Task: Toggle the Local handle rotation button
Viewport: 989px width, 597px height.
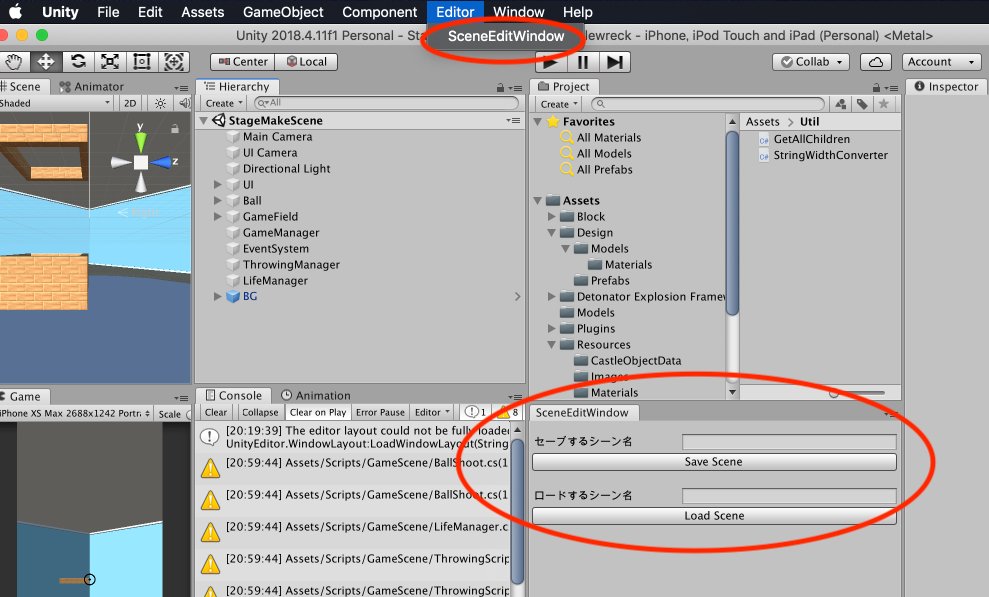Action: click(307, 62)
